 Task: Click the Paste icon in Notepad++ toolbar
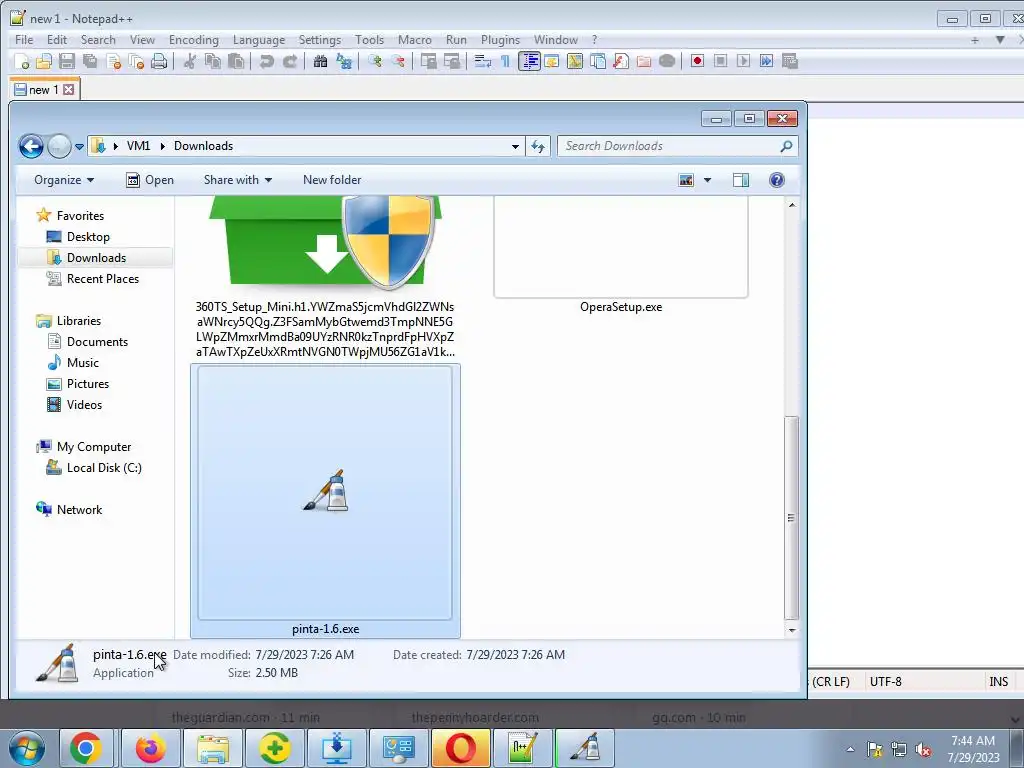(x=236, y=61)
